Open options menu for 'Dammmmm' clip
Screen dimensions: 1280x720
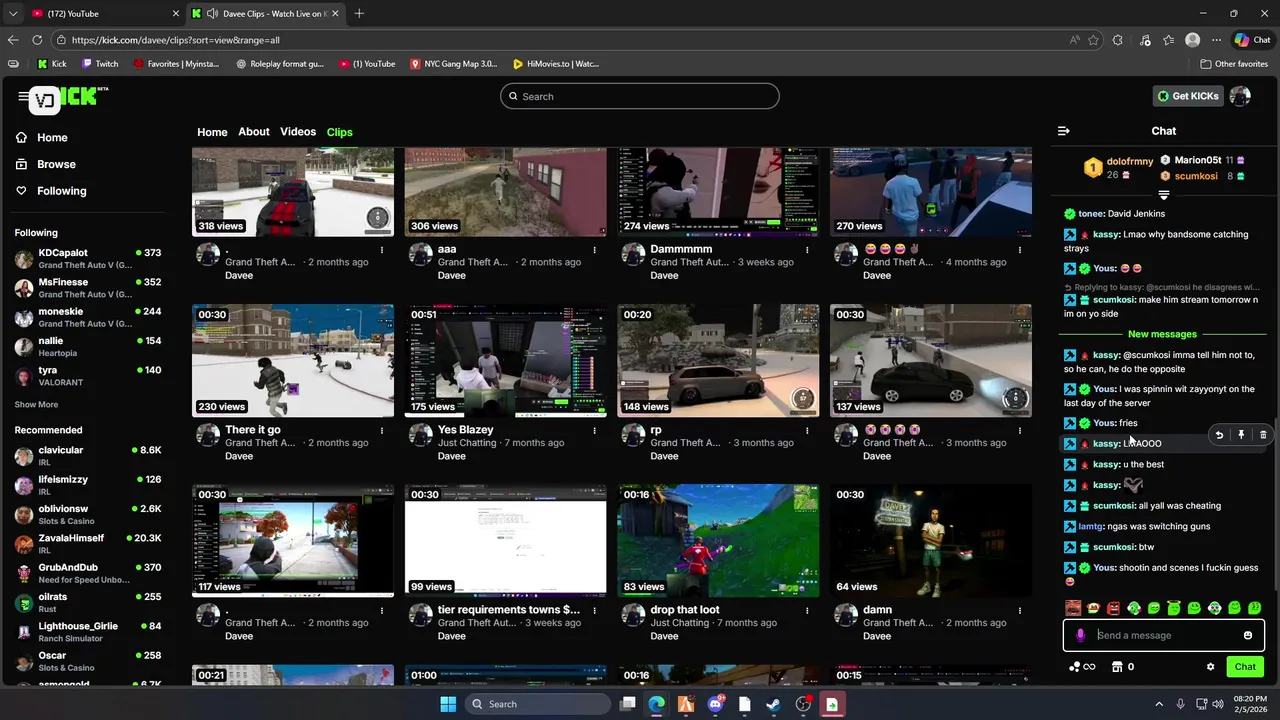point(807,250)
